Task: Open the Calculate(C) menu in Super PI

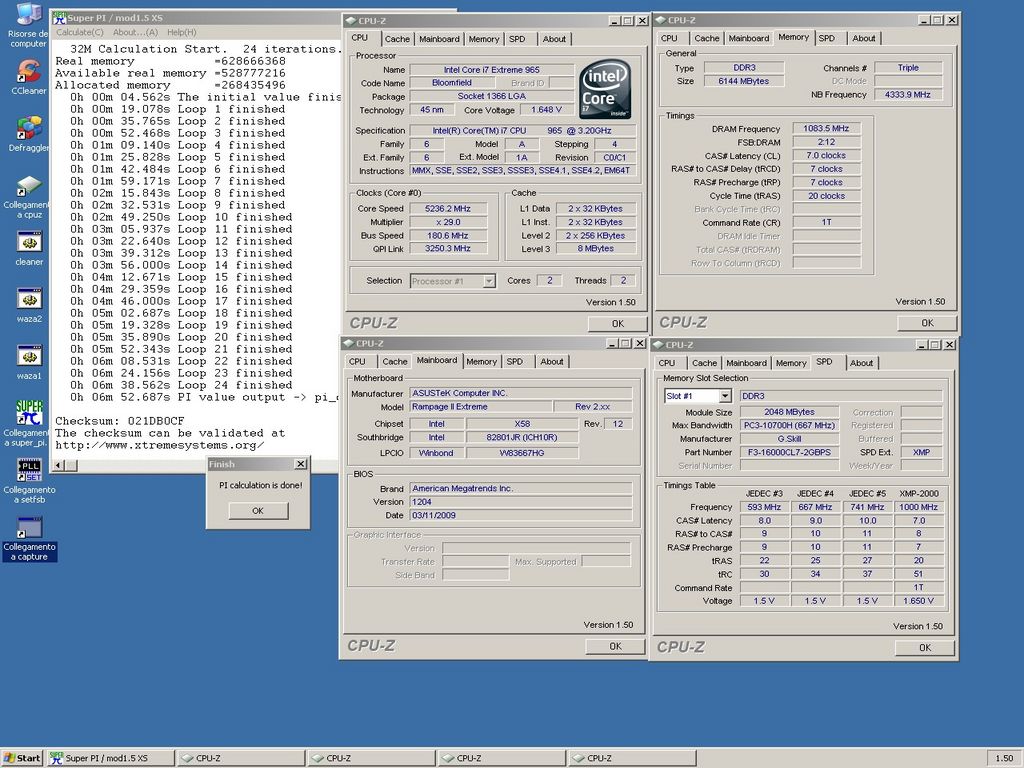Action: coord(80,32)
